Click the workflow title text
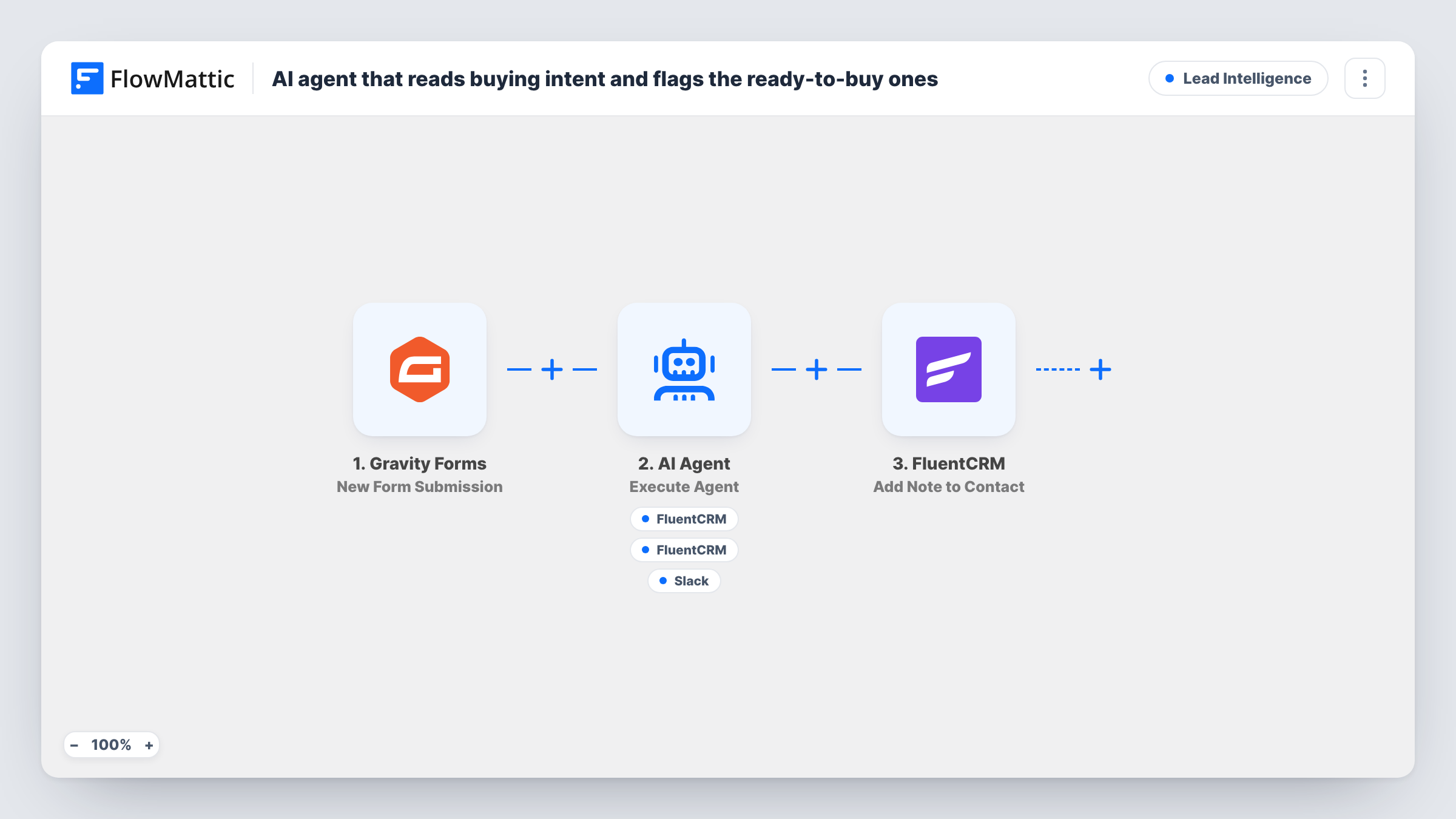The height and width of the screenshot is (819, 1456). coord(605,79)
